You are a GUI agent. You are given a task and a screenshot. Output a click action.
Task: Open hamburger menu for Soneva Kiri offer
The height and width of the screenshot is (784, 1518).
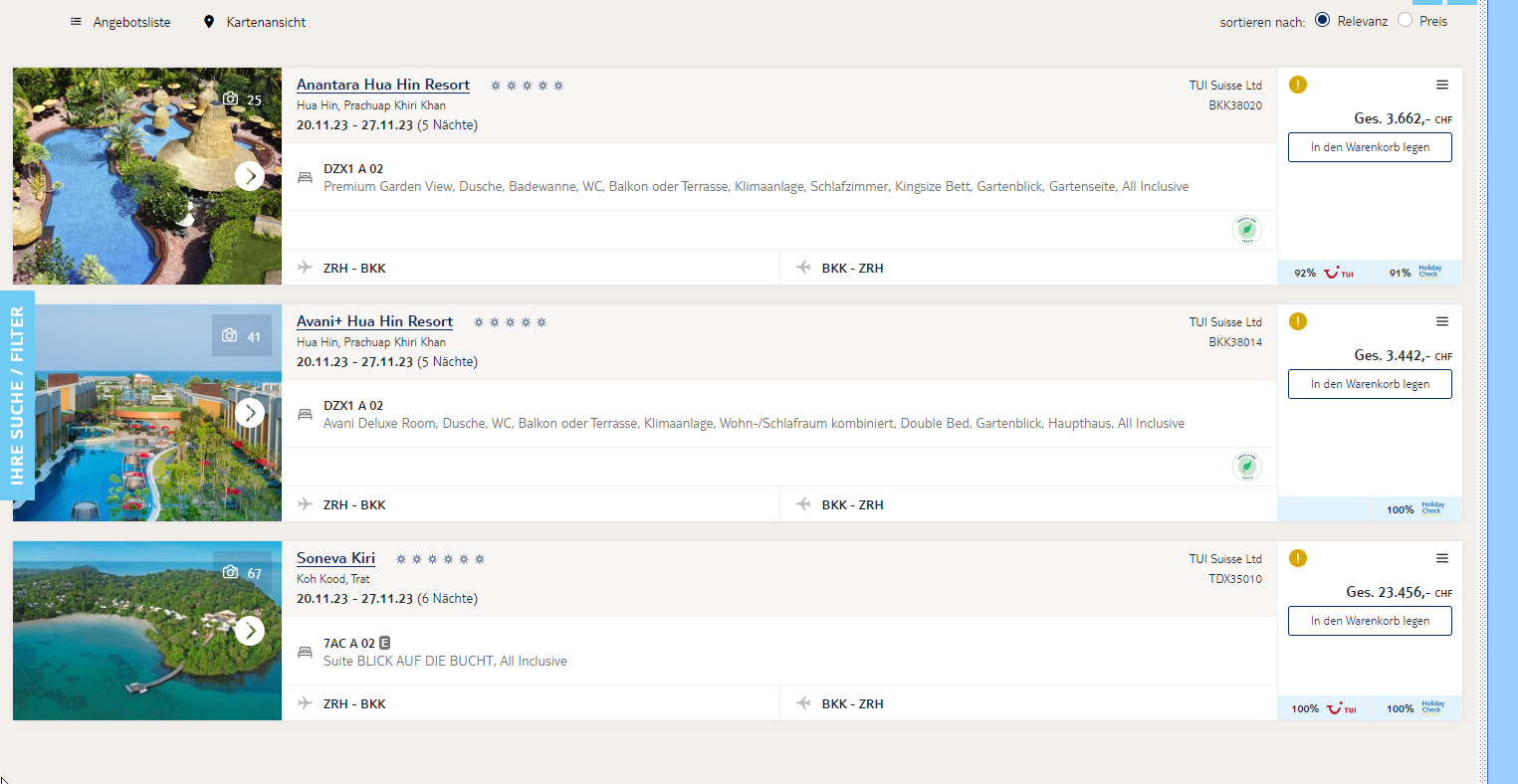1442,558
